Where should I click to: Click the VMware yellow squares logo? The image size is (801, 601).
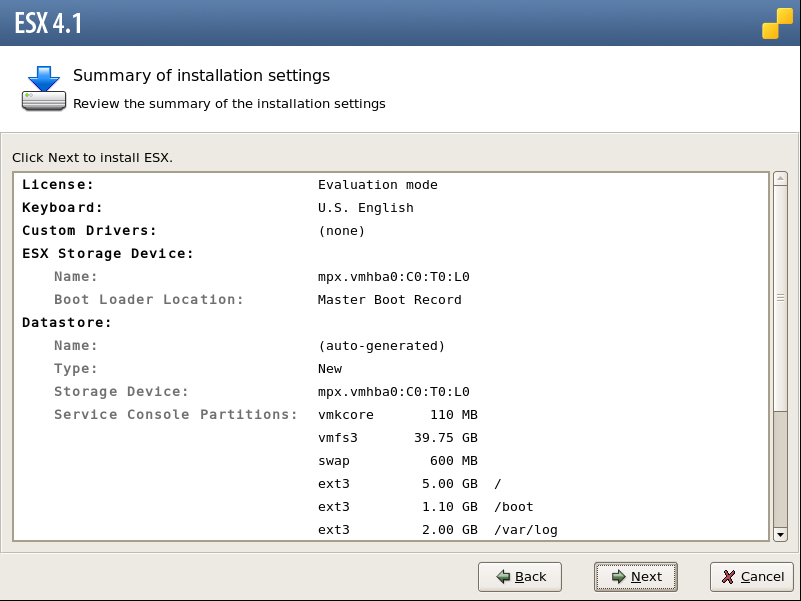778,23
